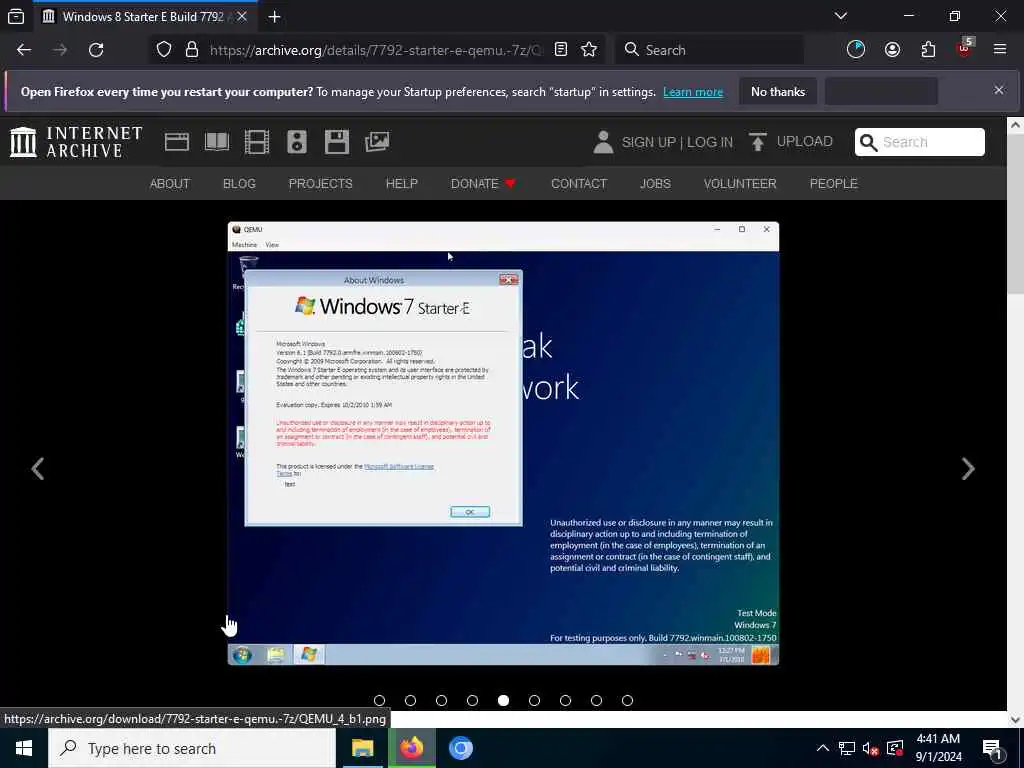Open the Software floppy disk icon
Image resolution: width=1024 pixels, height=768 pixels.
(337, 142)
